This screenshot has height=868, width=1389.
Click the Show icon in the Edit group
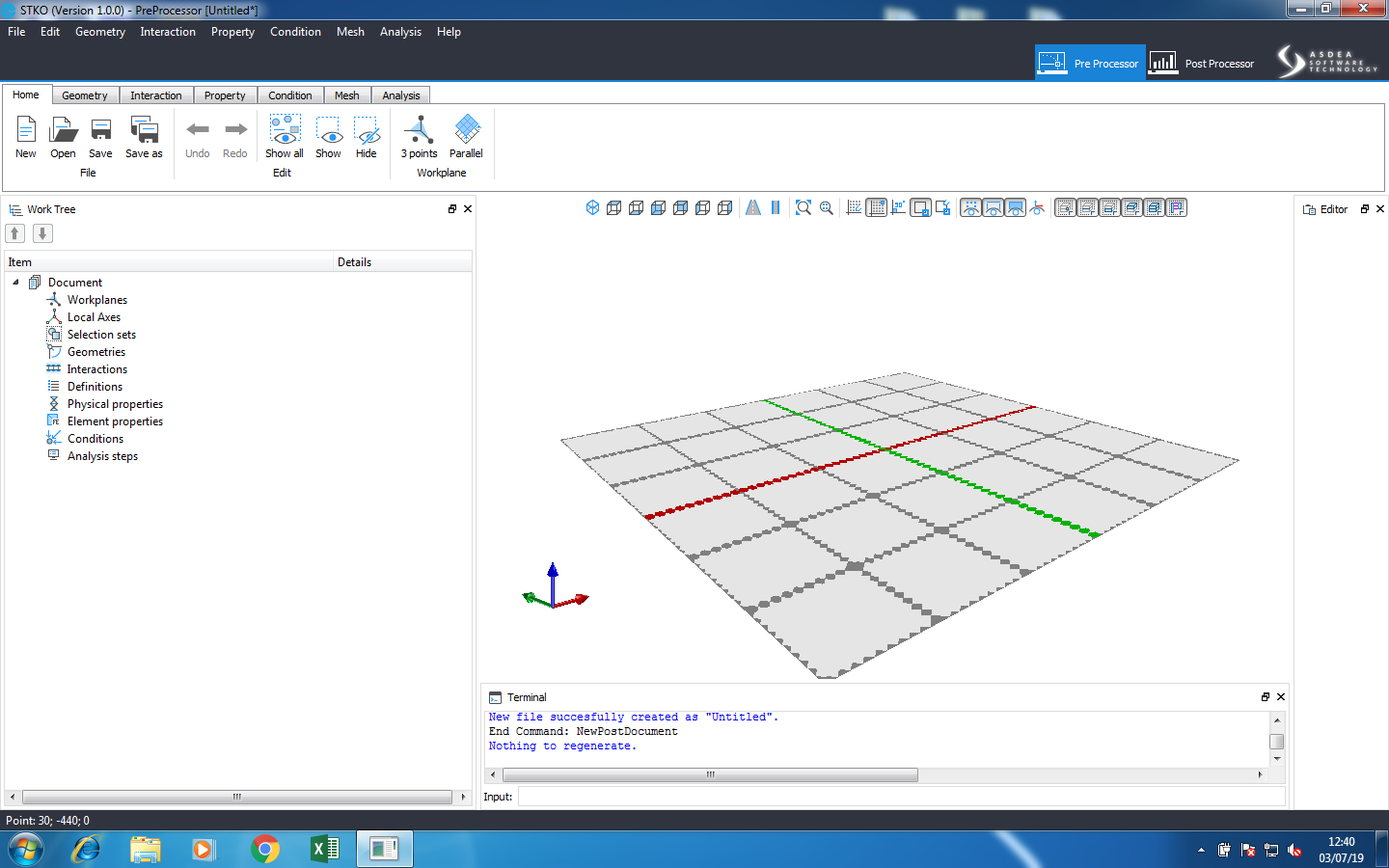[x=329, y=129]
